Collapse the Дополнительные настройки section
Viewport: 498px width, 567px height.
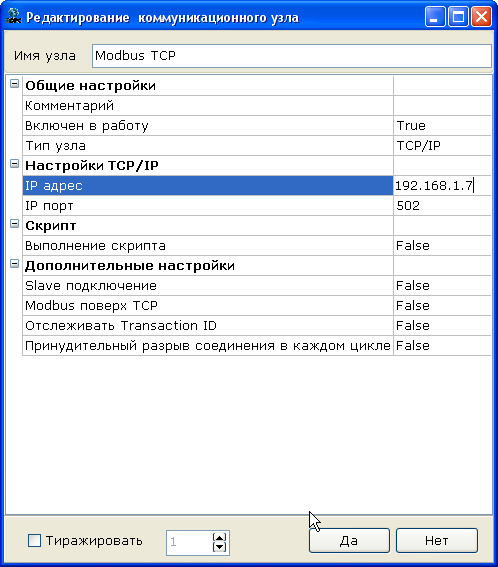pos(14,264)
